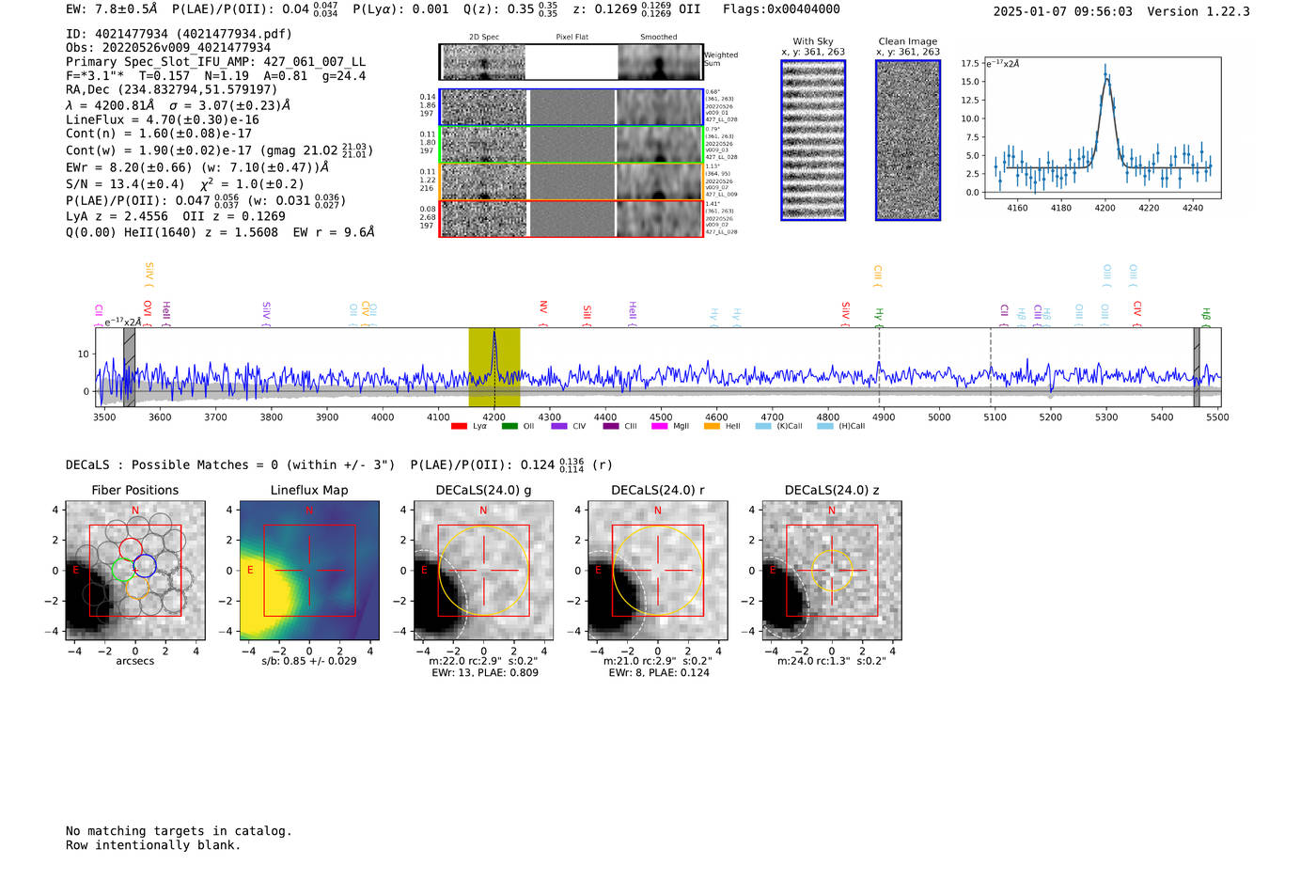Click the 'EWr: 8, PLAE: 0.124' caption

point(659,673)
